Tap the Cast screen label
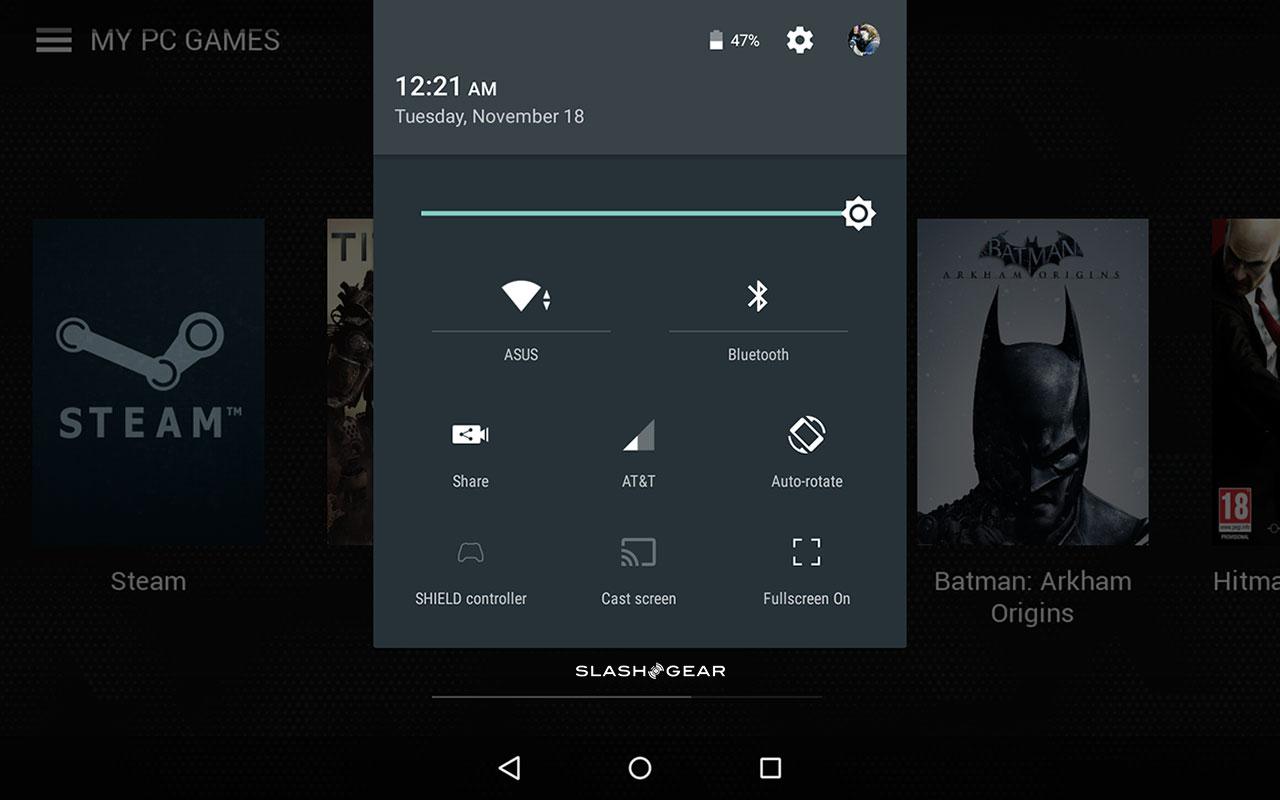Screen dimensions: 1280x800 click(x=639, y=599)
